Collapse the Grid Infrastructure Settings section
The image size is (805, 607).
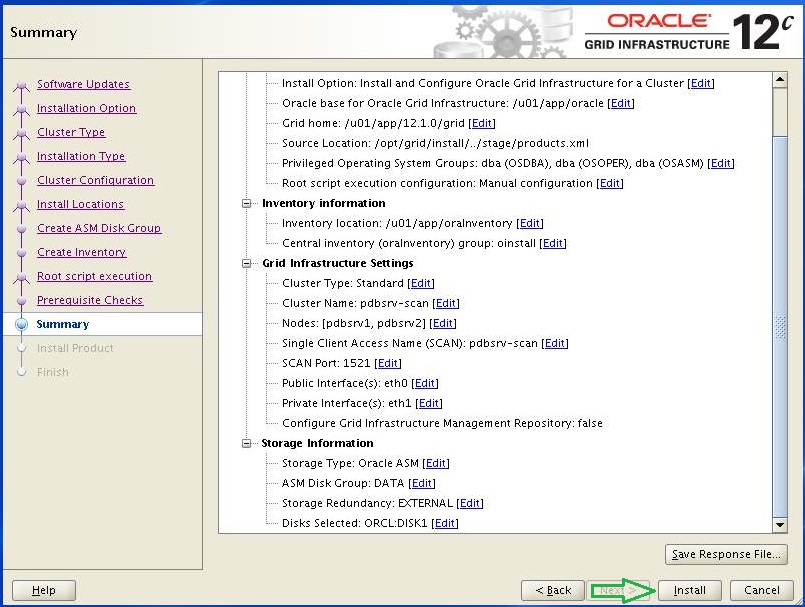coord(246,263)
